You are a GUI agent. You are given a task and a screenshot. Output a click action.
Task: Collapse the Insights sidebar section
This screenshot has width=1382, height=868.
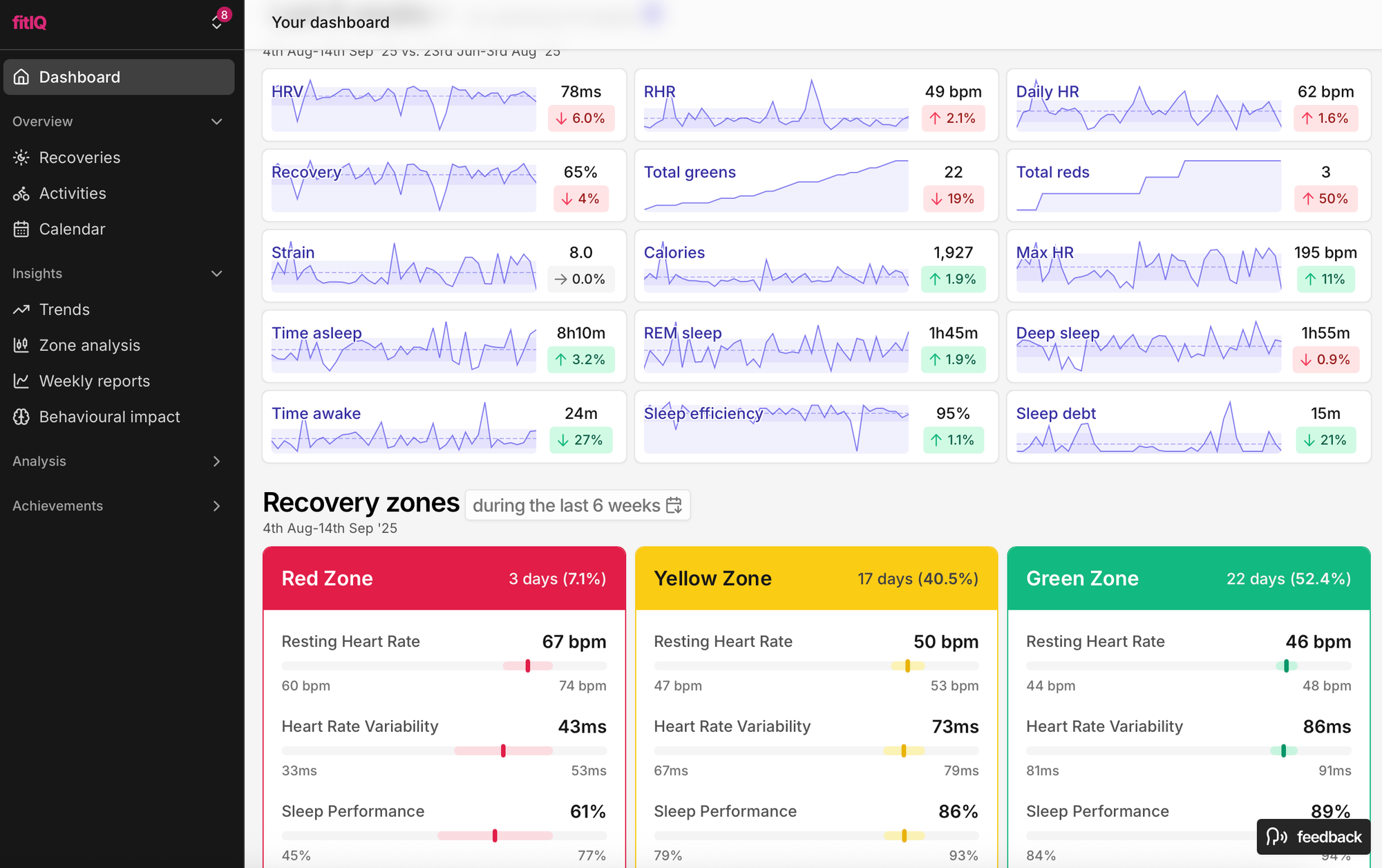click(x=216, y=274)
